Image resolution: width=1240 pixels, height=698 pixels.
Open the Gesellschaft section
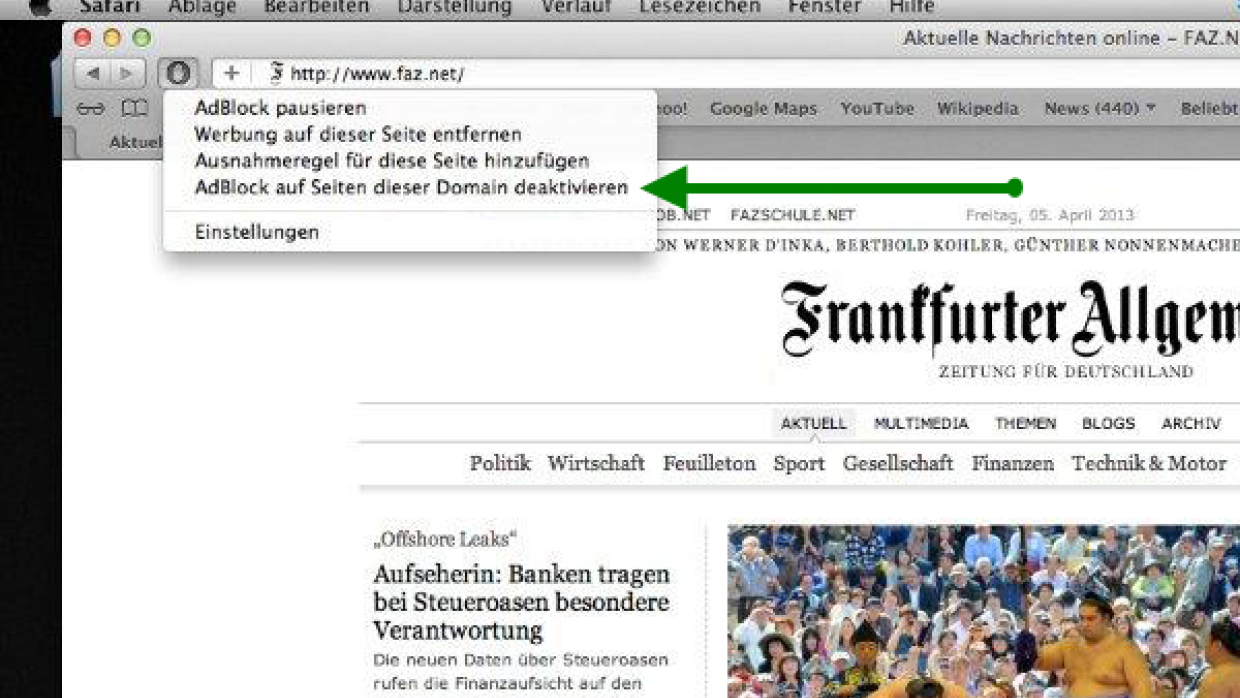[898, 463]
